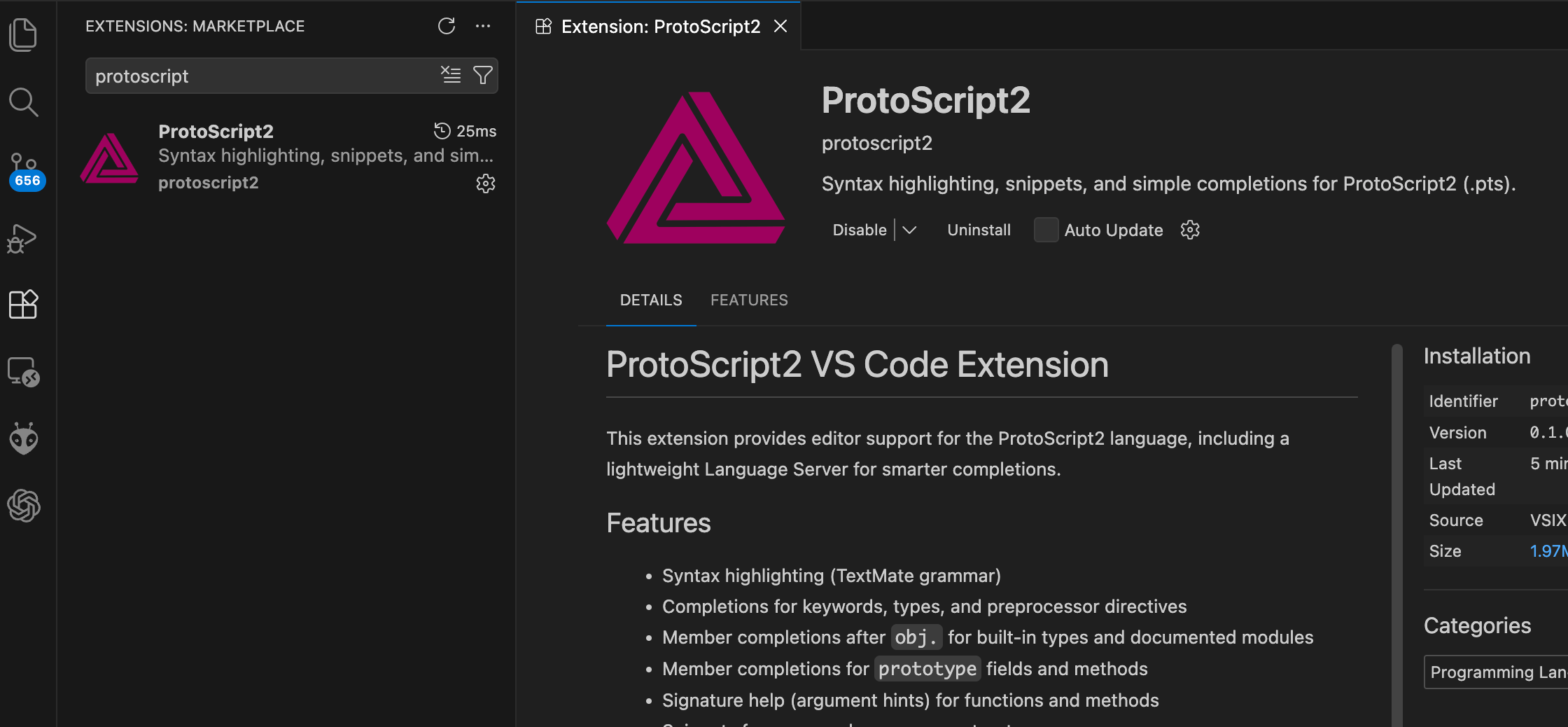This screenshot has width=1568, height=727.
Task: Click the protoscript search input field
Action: 266,76
